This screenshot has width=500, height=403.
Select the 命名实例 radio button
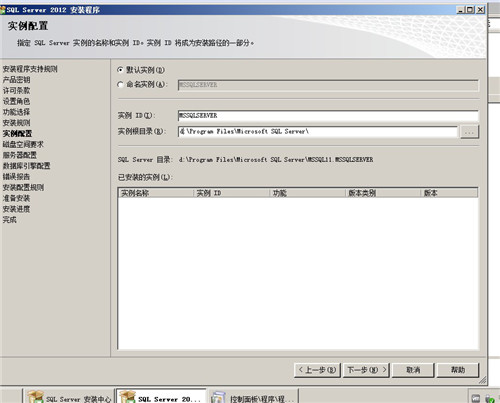[120, 85]
